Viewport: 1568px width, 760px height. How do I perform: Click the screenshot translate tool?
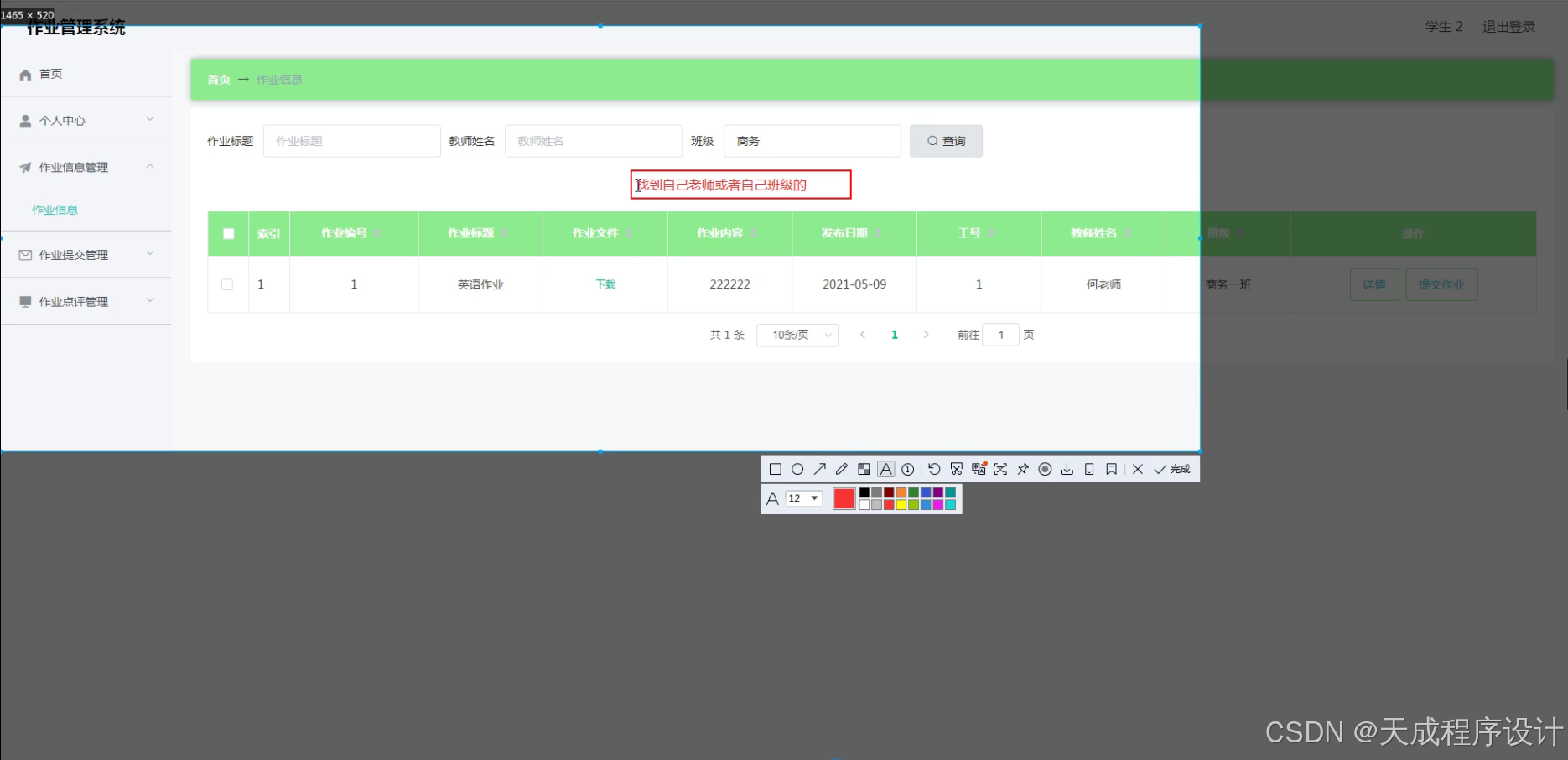979,469
